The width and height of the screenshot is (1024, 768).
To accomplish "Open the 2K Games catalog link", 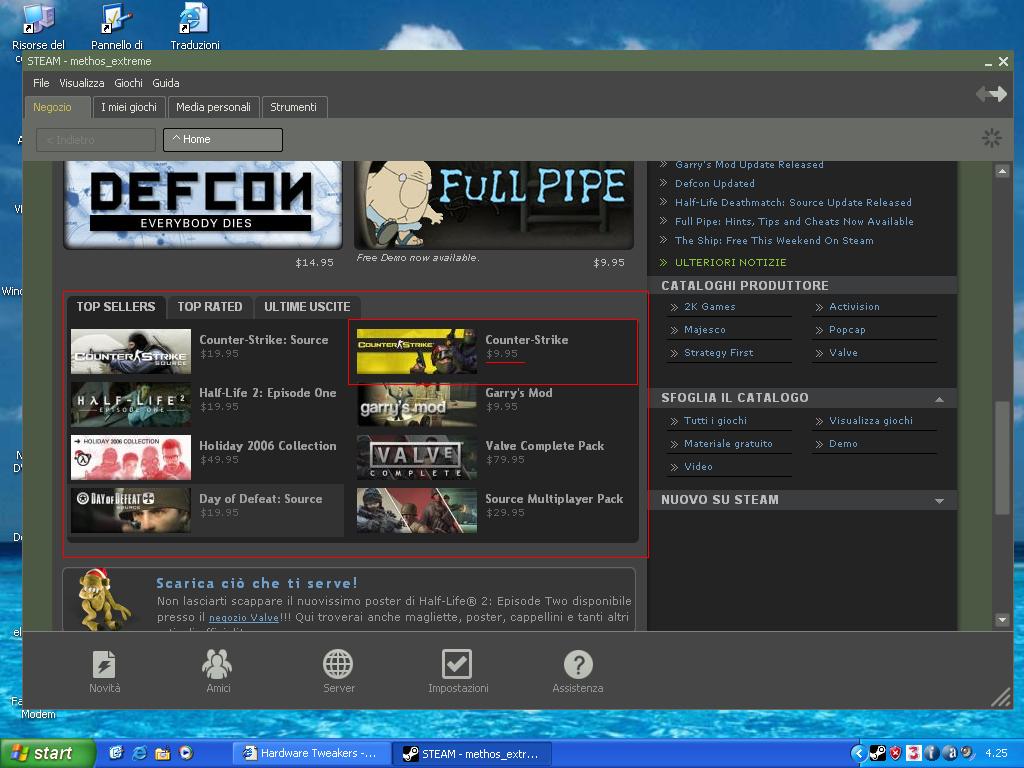I will [x=709, y=307].
